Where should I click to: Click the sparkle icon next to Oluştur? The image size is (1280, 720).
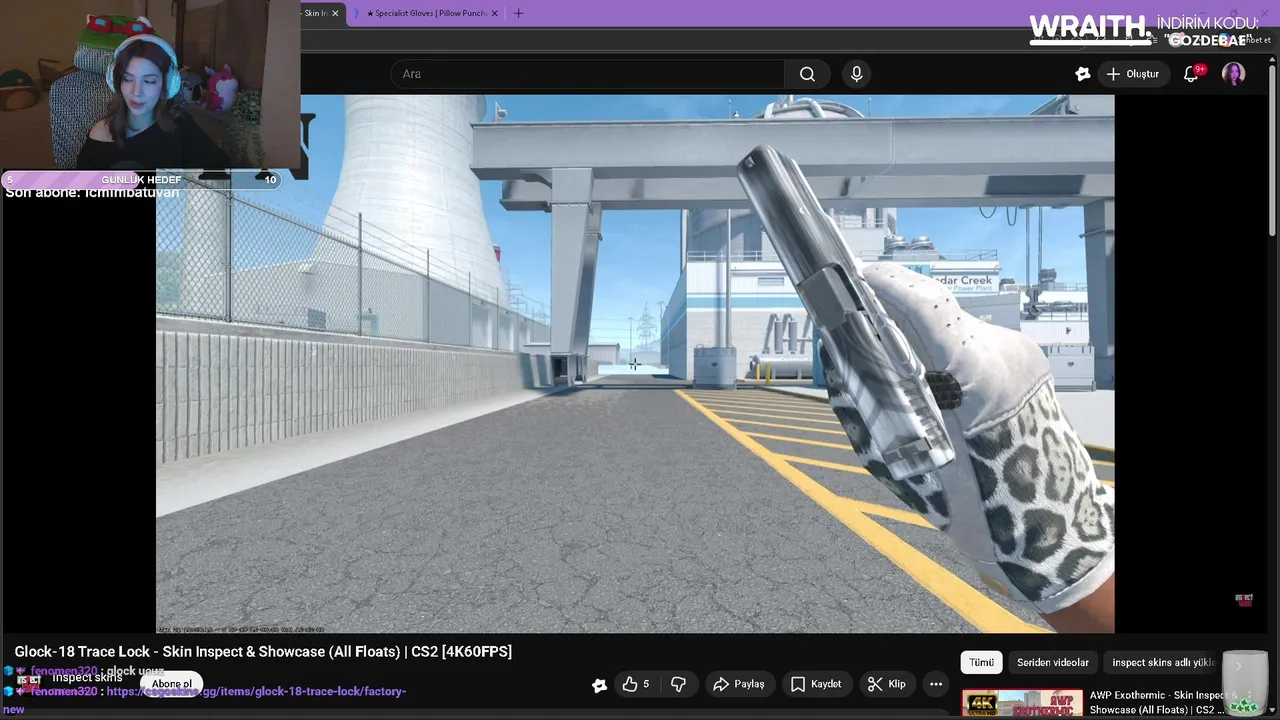1082,74
